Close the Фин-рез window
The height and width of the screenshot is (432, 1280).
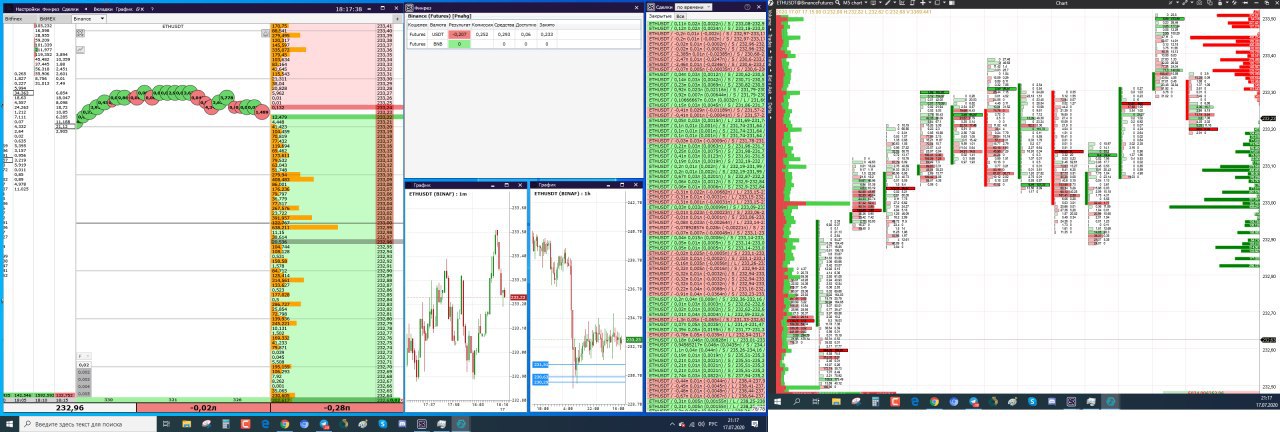click(x=636, y=8)
